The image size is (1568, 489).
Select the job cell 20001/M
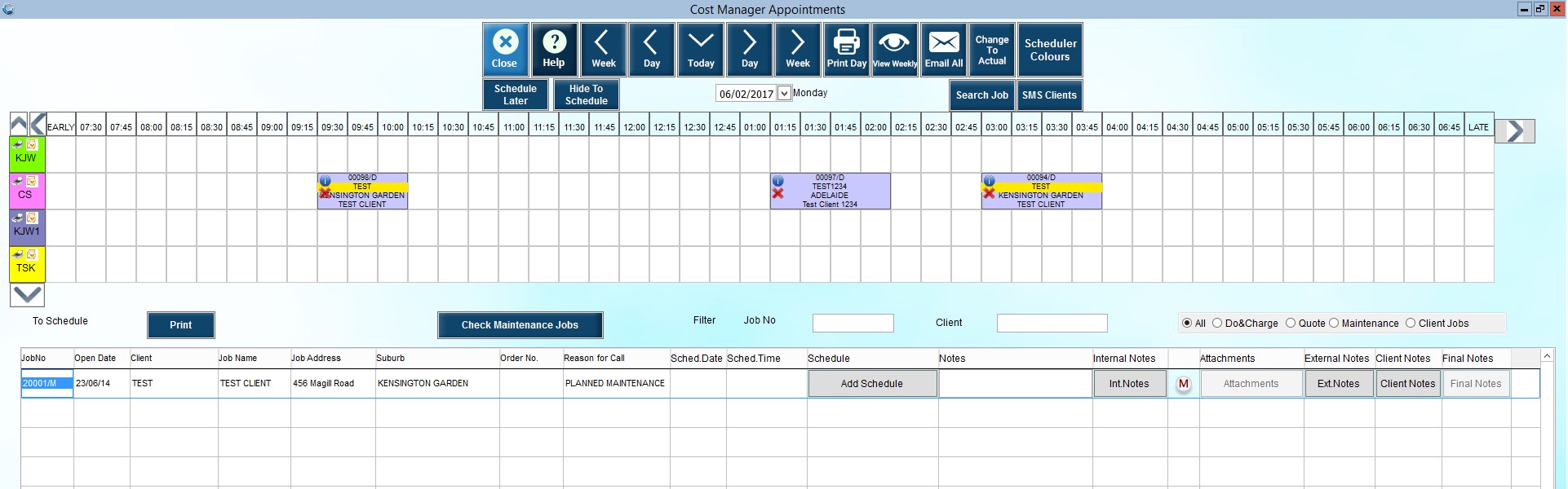pos(47,383)
